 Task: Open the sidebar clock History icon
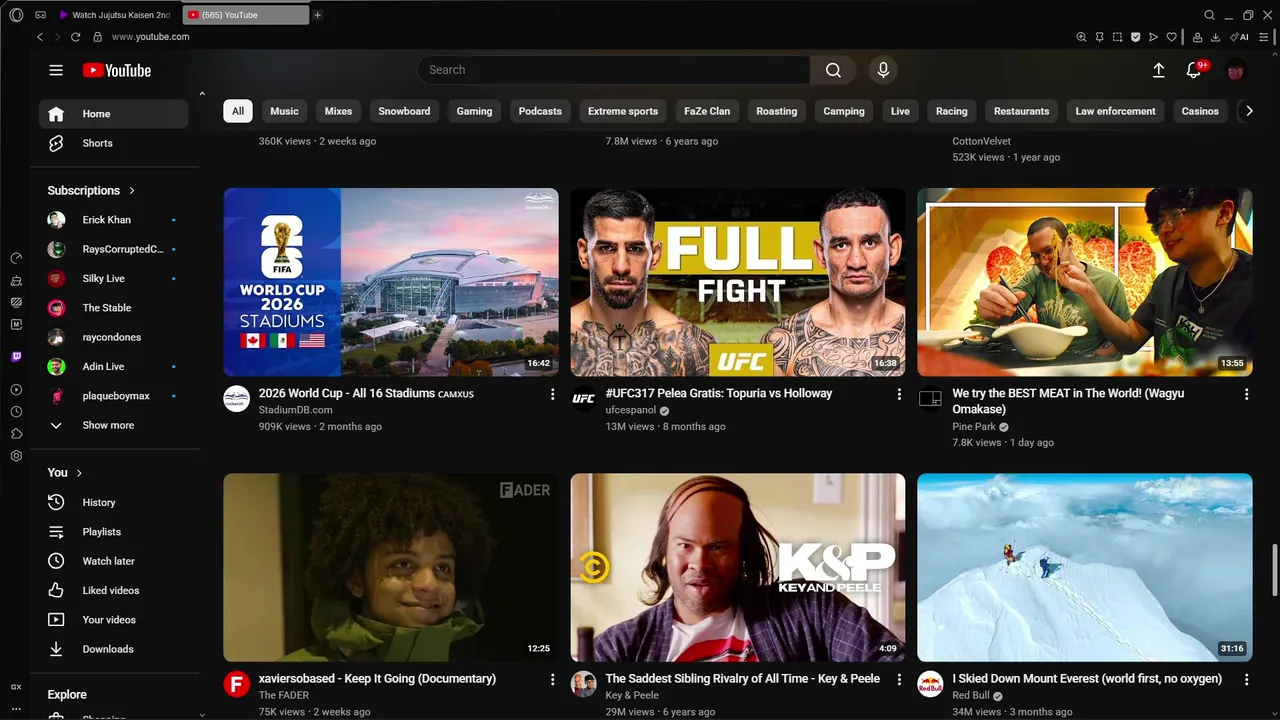click(16, 412)
